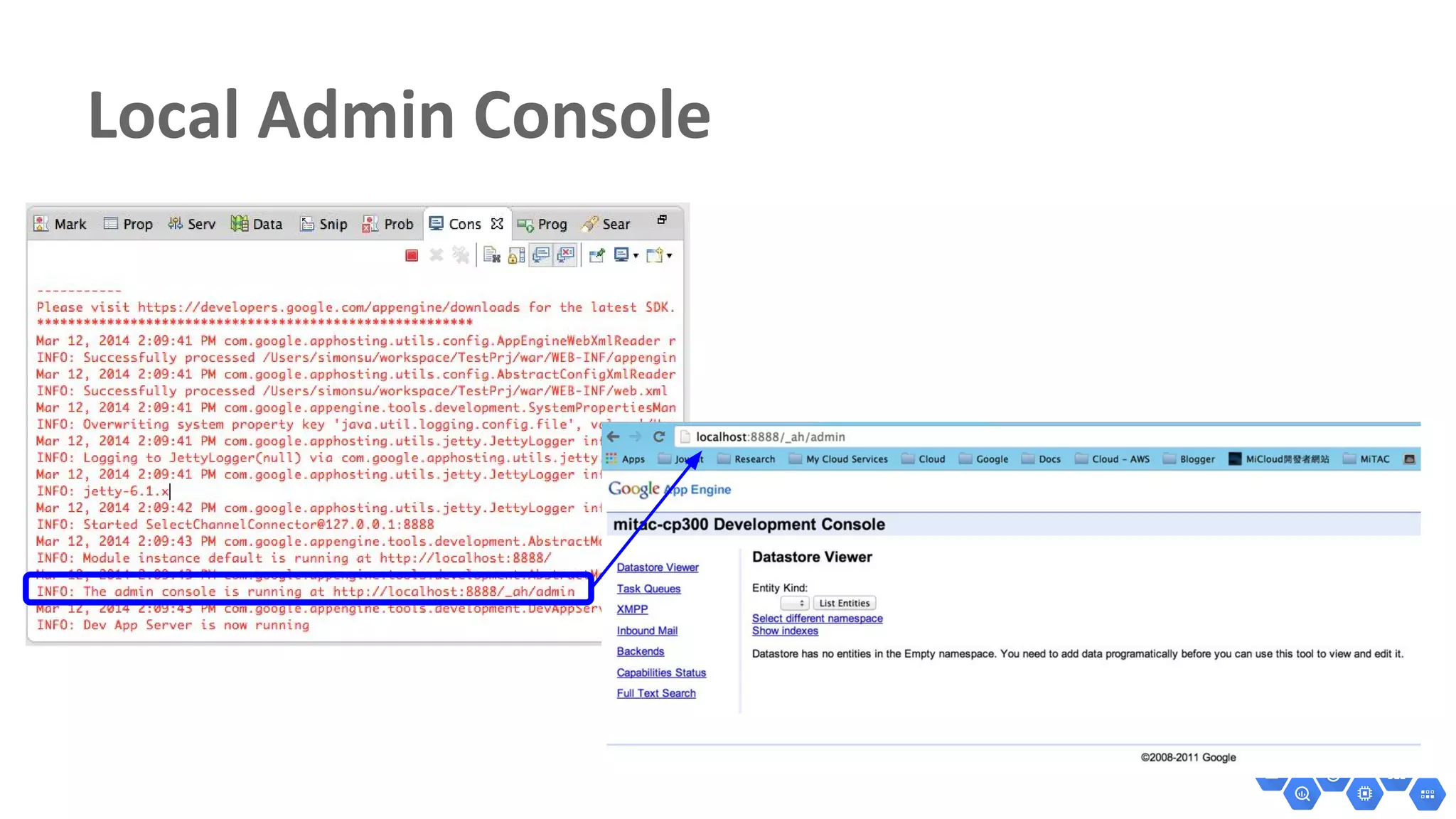Screen dimensions: 1456x819
Task: Click the Pin Console icon
Action: [x=596, y=255]
